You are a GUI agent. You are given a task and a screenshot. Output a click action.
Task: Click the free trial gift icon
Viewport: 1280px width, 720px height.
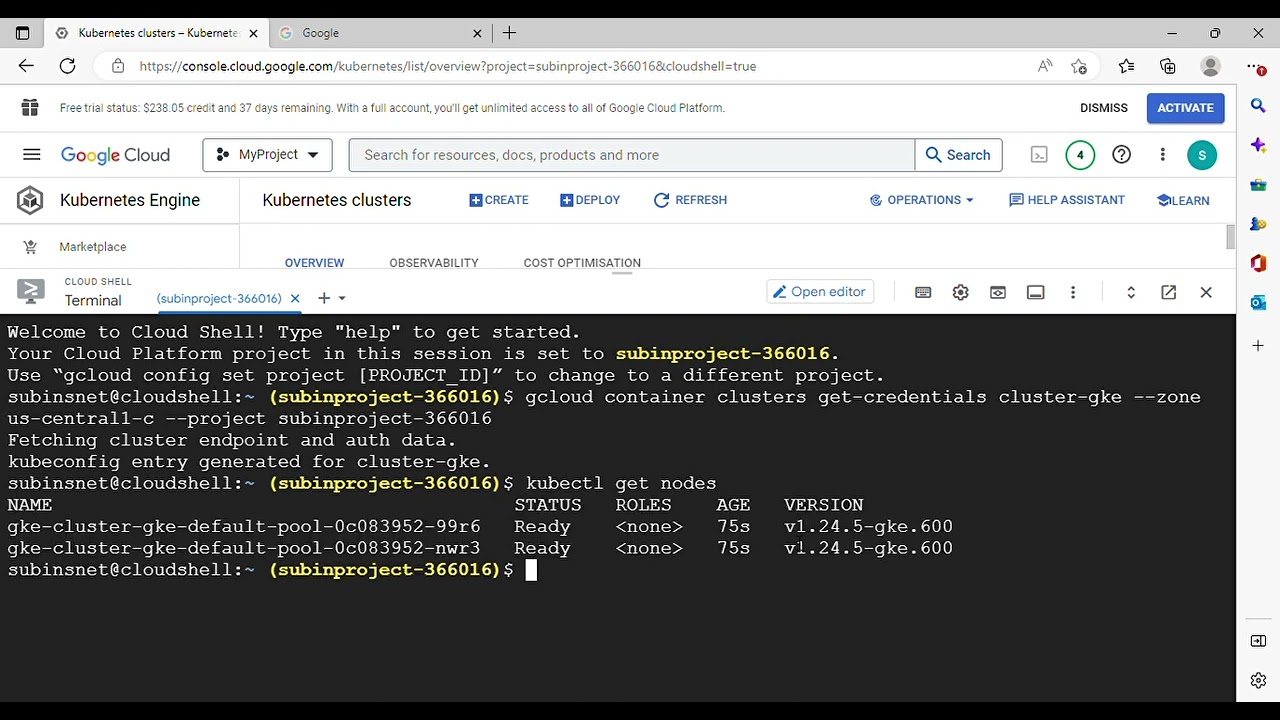tap(29, 108)
